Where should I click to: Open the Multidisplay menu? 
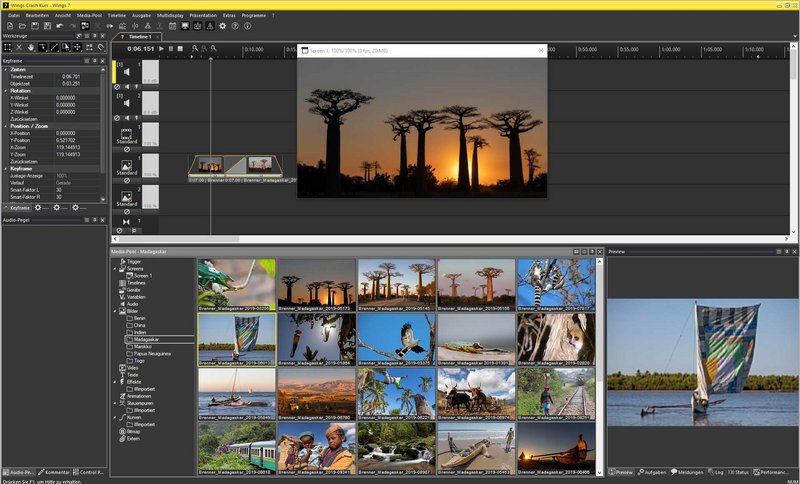coord(170,15)
